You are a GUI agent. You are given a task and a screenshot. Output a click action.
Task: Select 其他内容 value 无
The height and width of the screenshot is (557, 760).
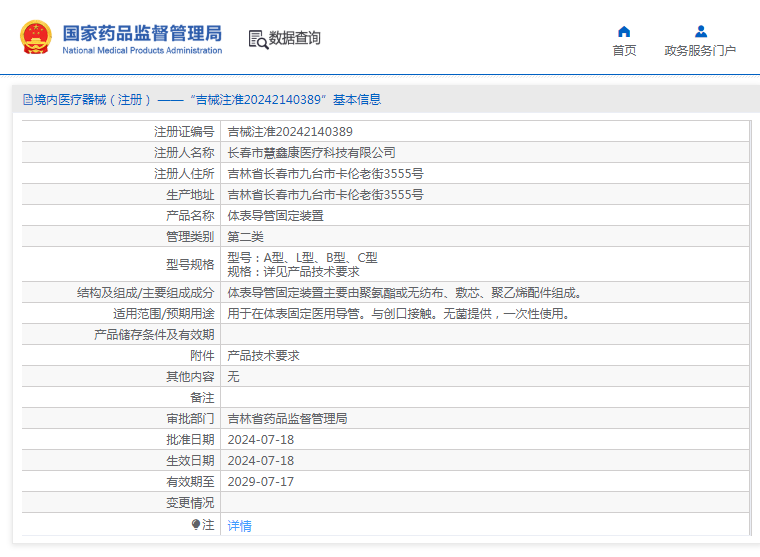234,377
